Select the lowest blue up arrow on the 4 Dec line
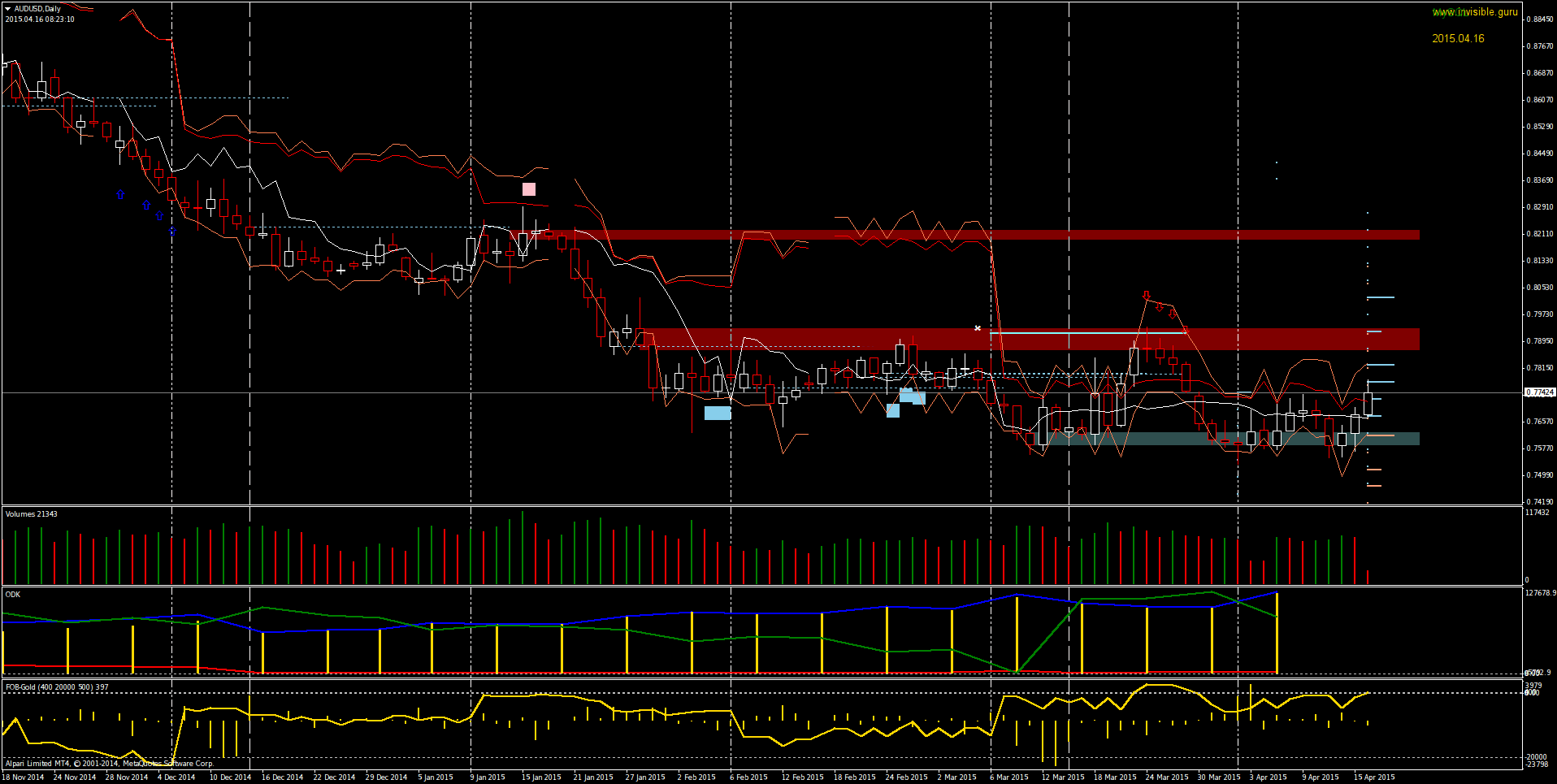Viewport: 1557px width, 784px height. [x=171, y=232]
